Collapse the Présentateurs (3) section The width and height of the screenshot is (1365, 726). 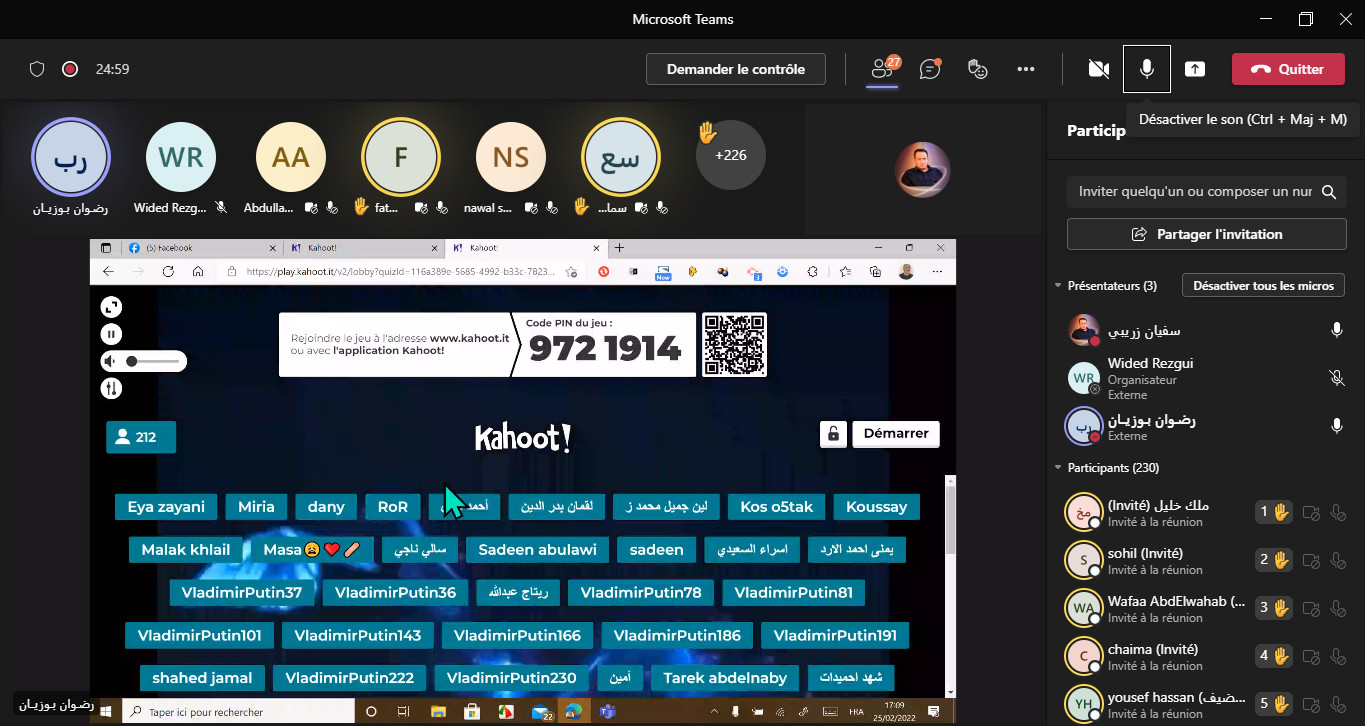pyautogui.click(x=1059, y=286)
